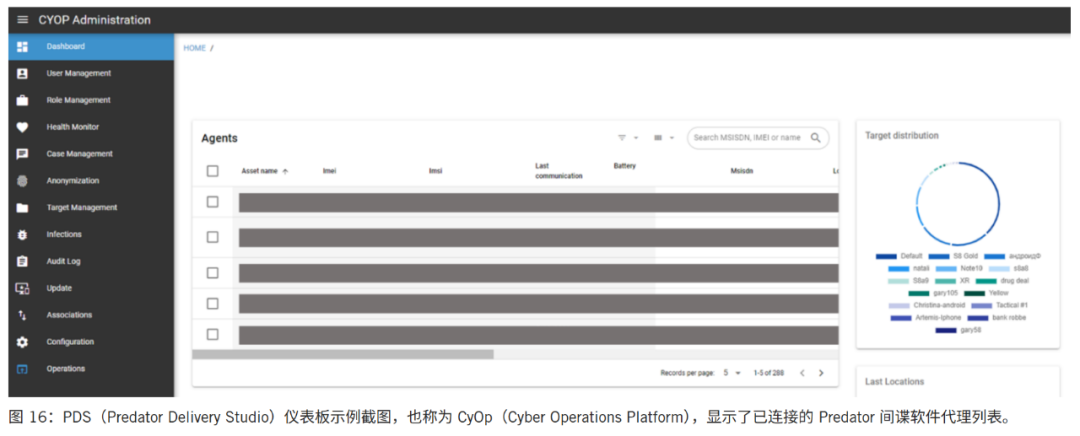Click the Last Locations panel heading
The width and height of the screenshot is (1080, 436).
(895, 382)
